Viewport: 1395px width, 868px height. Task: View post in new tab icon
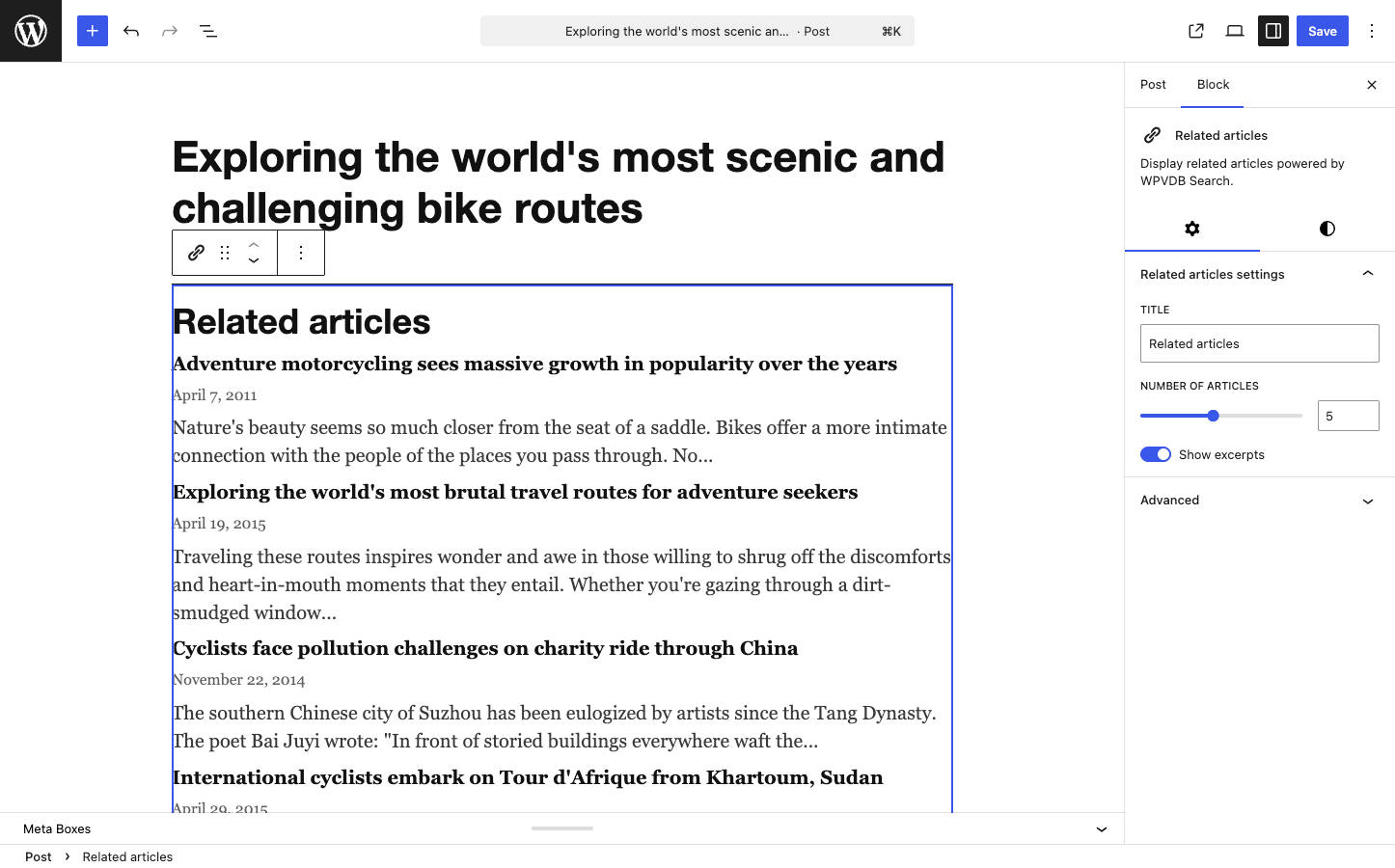[1196, 31]
